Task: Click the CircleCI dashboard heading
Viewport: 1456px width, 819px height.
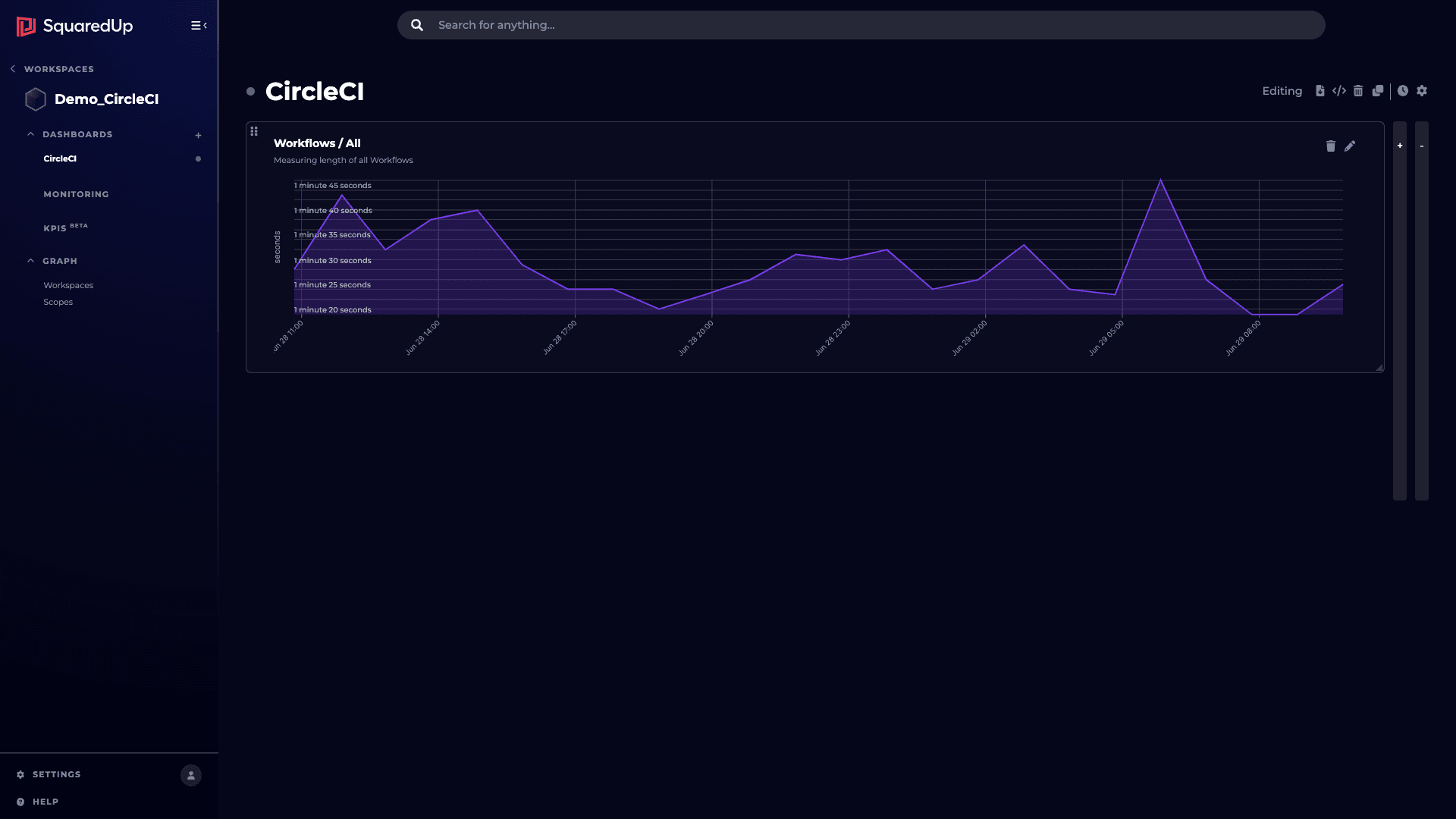Action: (315, 92)
